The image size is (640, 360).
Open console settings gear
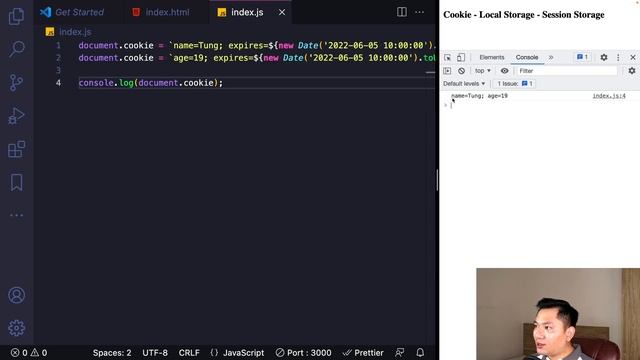pos(632,71)
